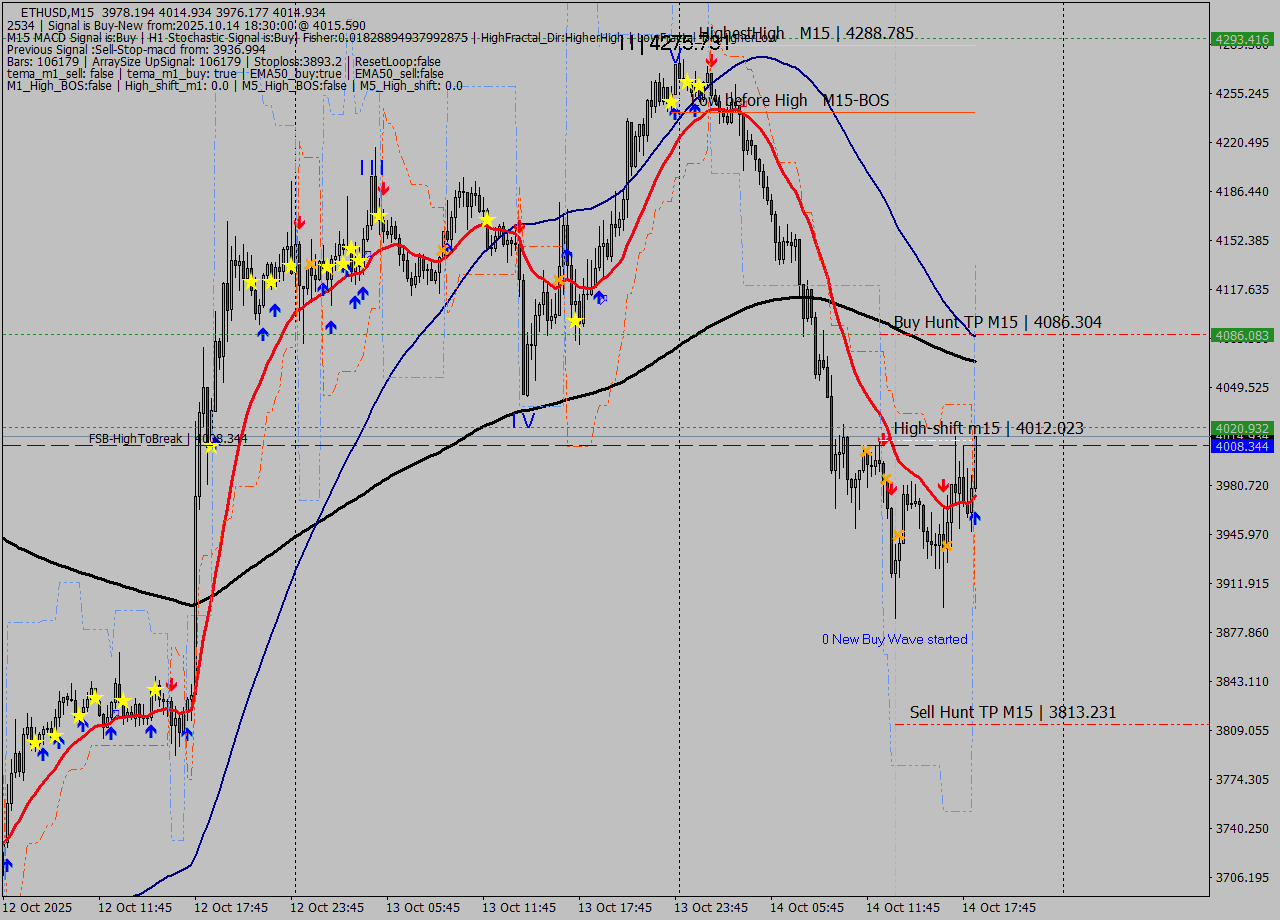Click the '0 New Buy Wave started' text

[894, 639]
